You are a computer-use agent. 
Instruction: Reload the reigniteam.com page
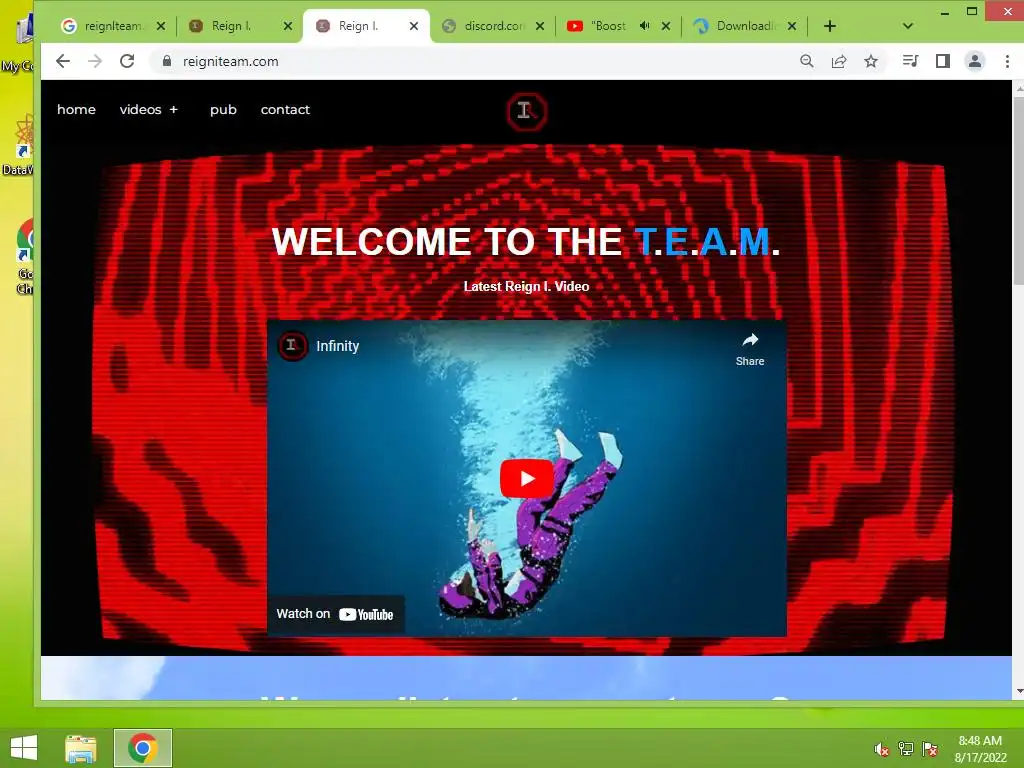pyautogui.click(x=127, y=61)
